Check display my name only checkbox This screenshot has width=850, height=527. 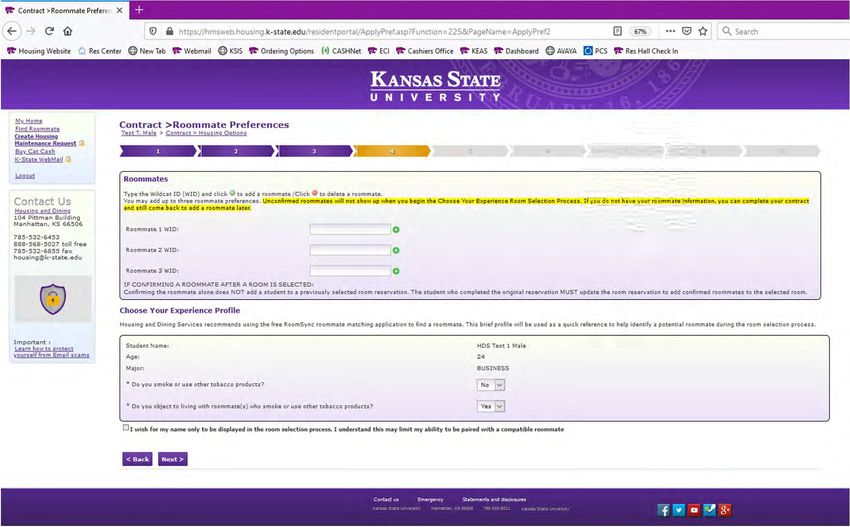(126, 428)
